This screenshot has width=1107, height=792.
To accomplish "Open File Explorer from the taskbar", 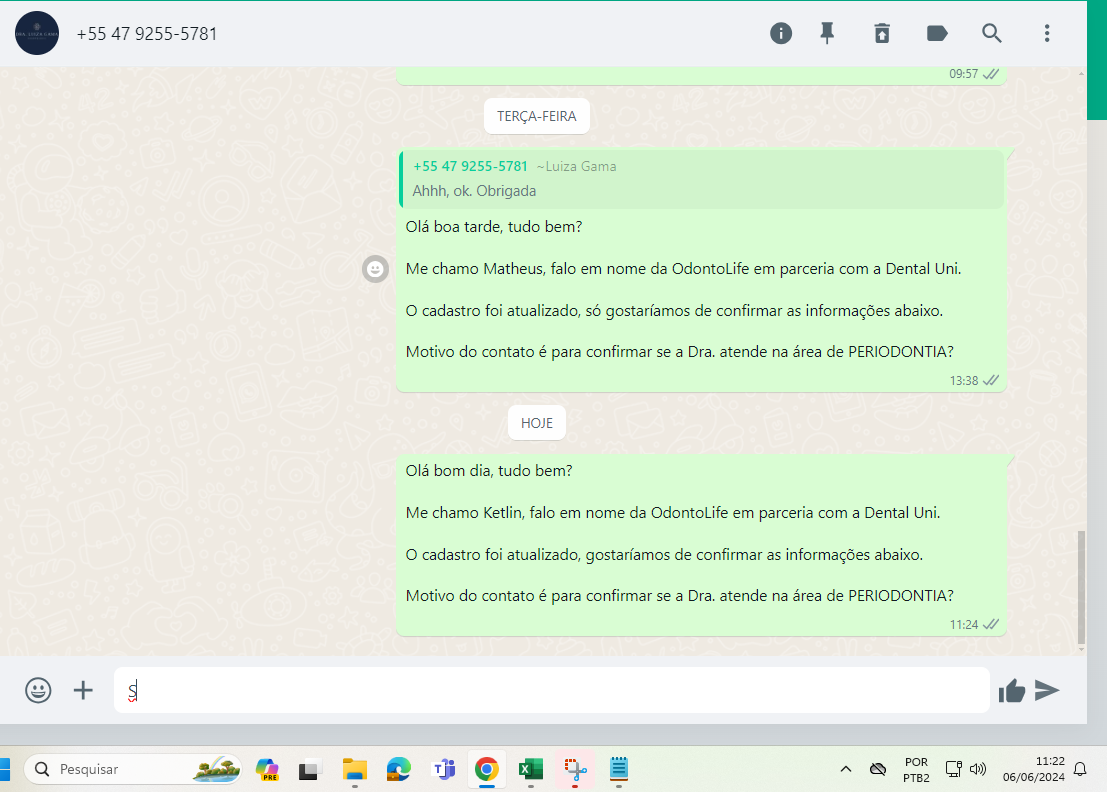I will pos(354,769).
